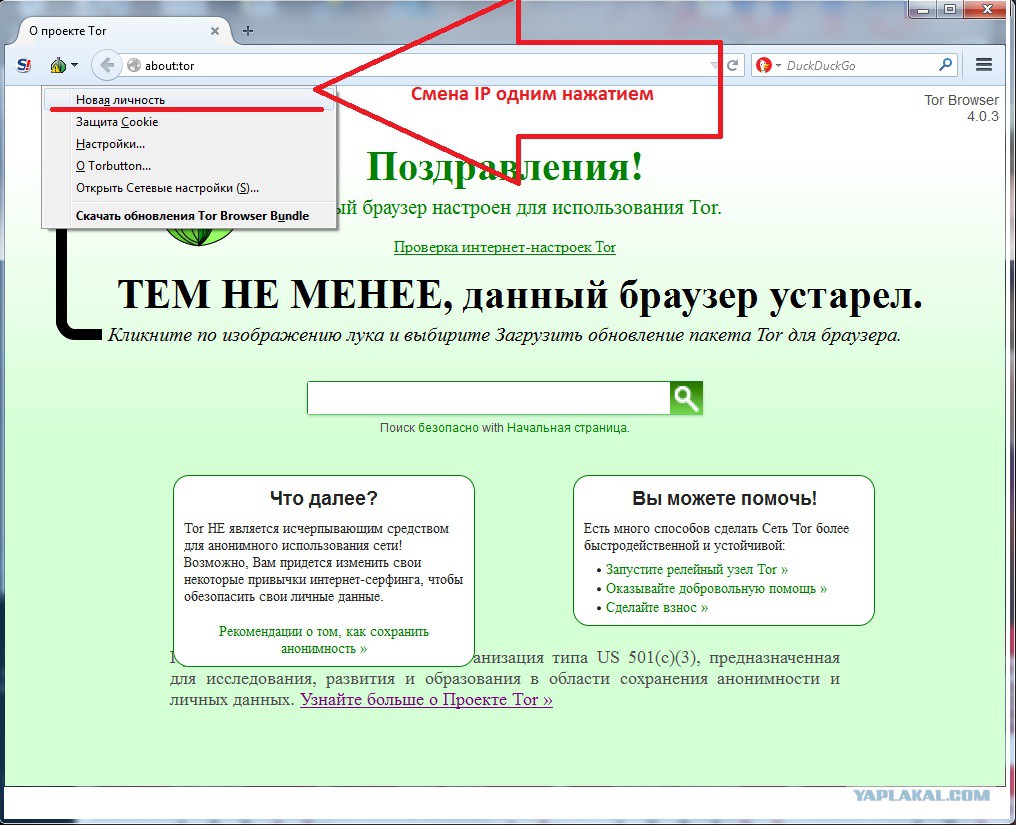
Task: Choose 'Новая личность' from the menu
Action: (189, 100)
